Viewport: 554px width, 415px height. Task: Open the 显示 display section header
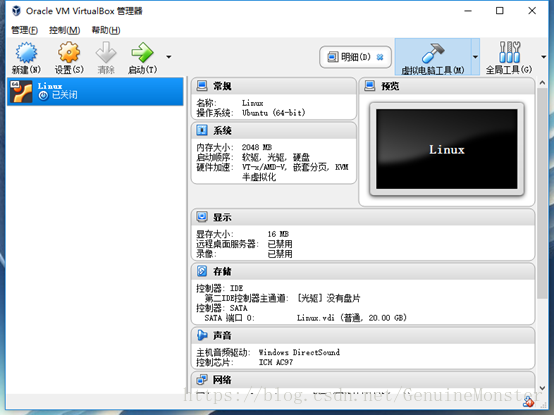[363, 217]
